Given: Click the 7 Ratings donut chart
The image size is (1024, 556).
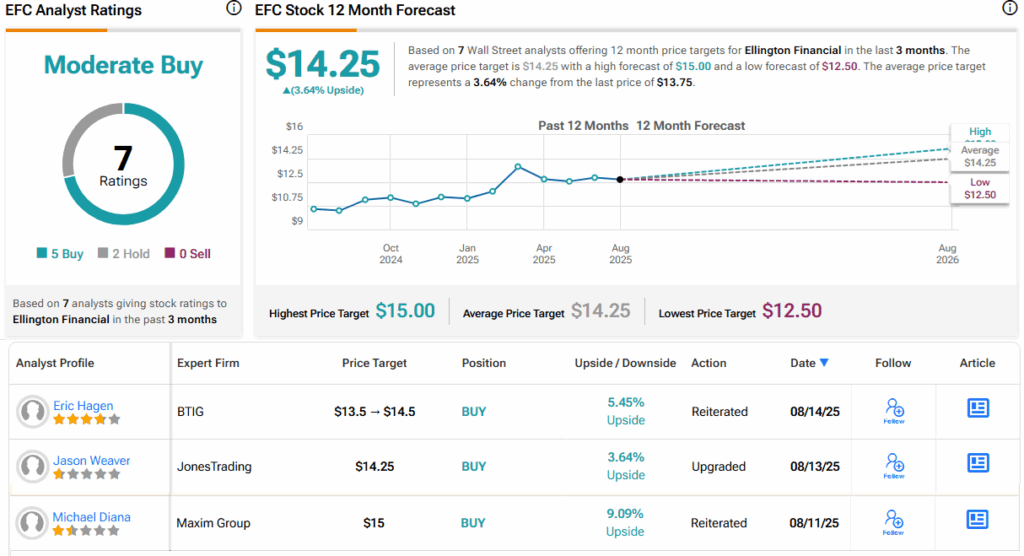Looking at the screenshot, I should [123, 163].
